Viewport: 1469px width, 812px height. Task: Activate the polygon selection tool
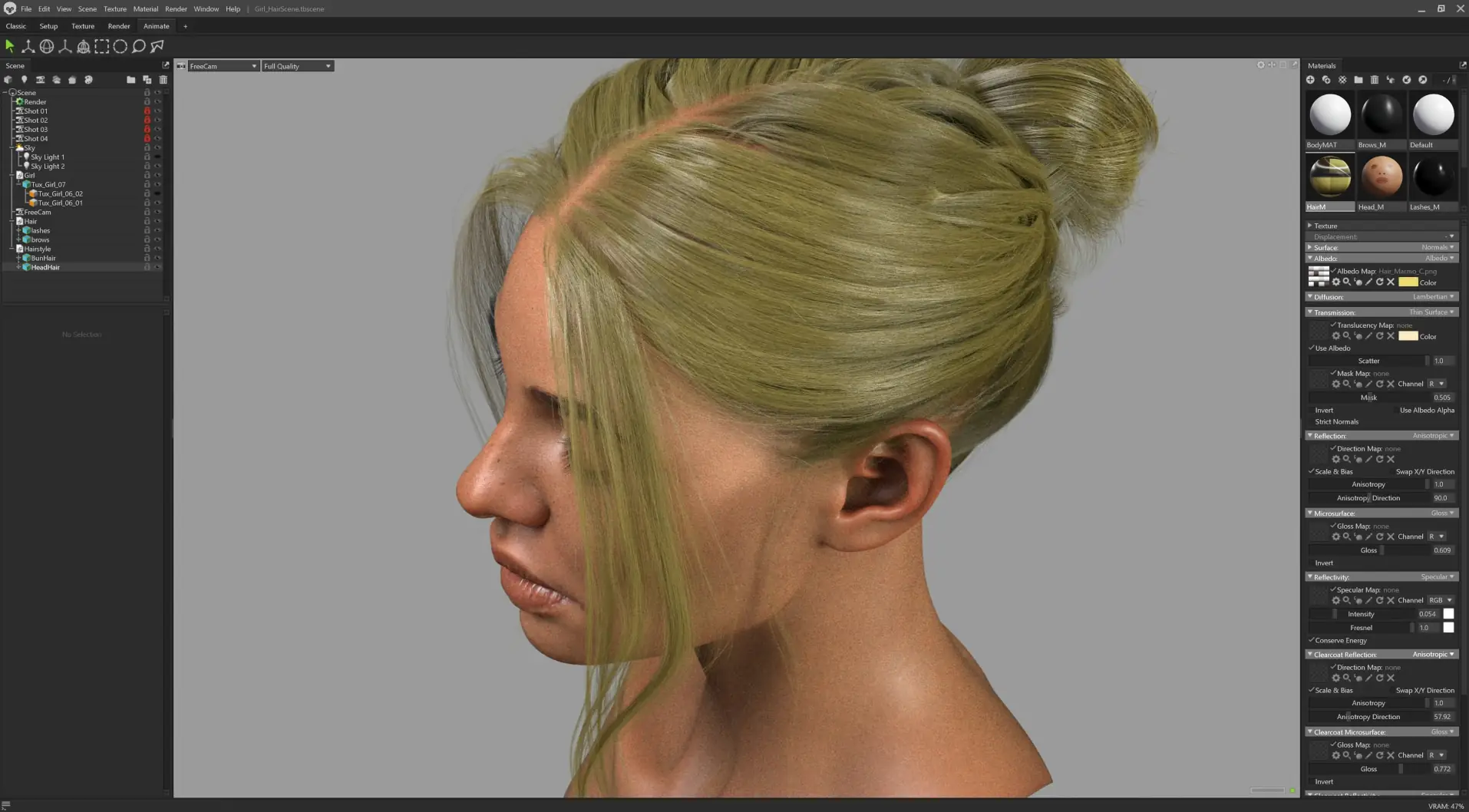click(x=157, y=46)
